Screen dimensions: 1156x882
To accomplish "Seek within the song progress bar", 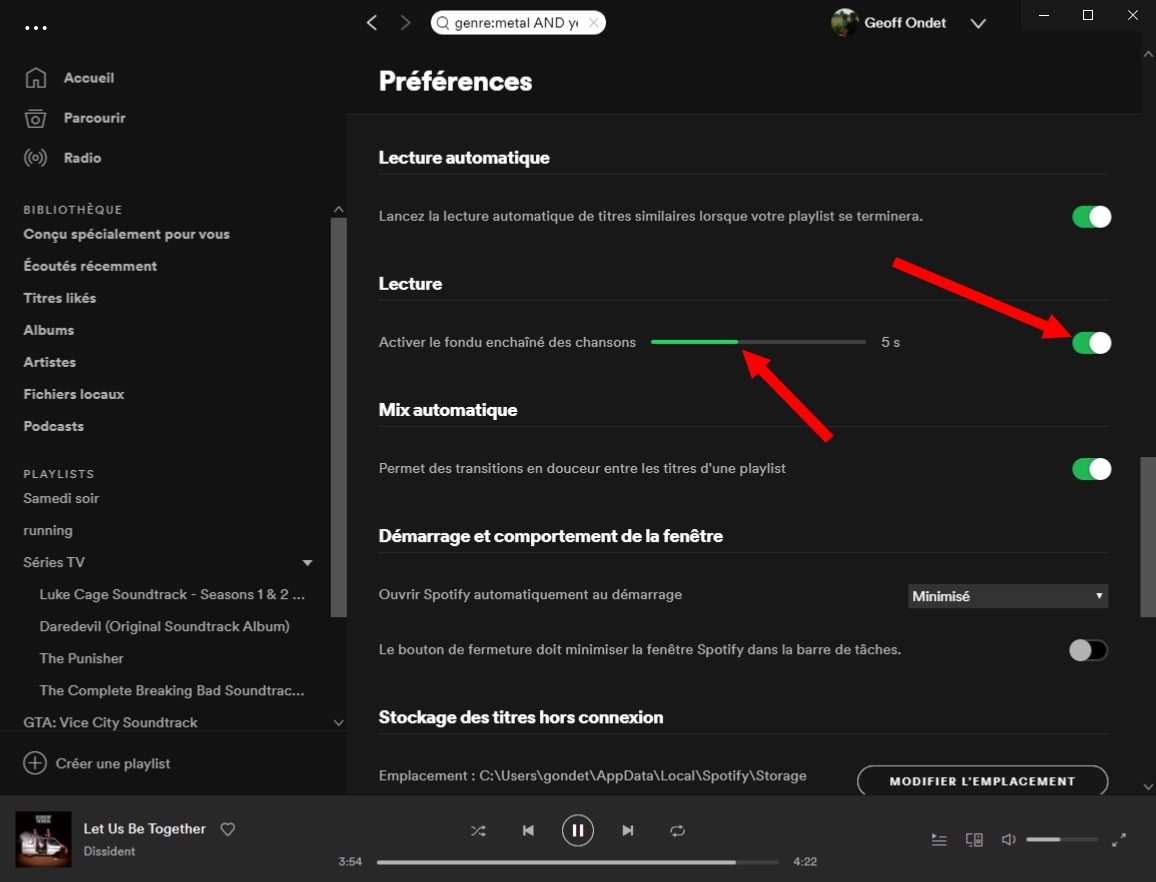I will pos(577,862).
